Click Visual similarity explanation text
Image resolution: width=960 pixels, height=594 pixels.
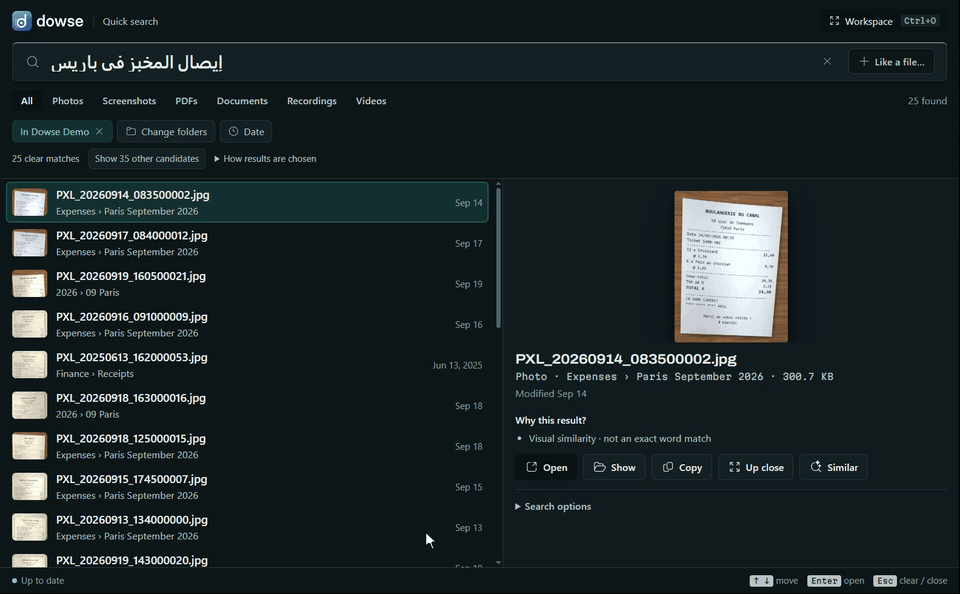(620, 438)
